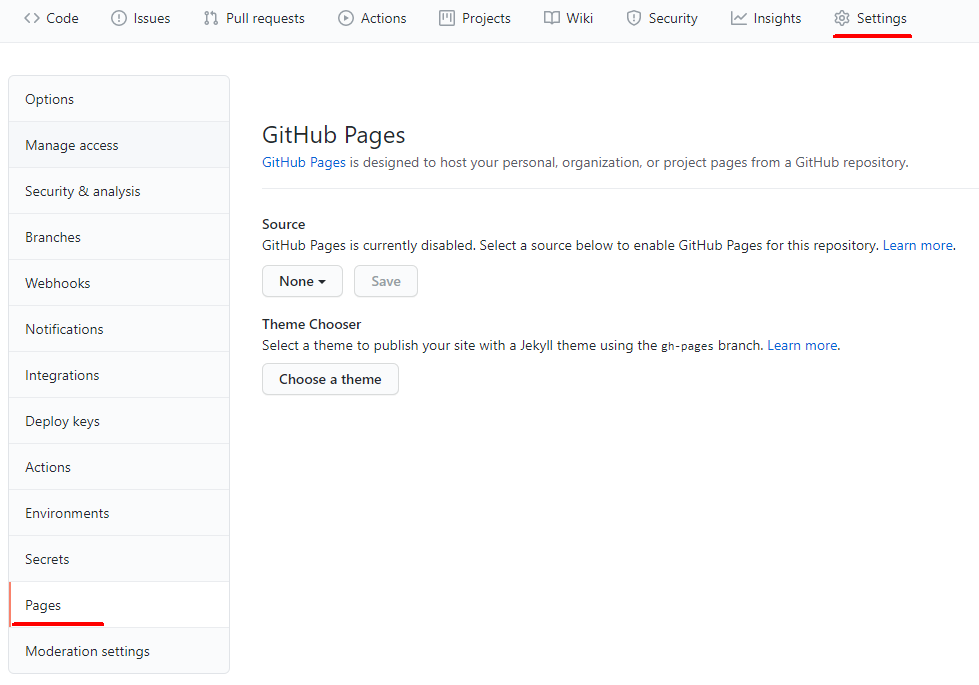
Task: Open Notifications settings
Action: (119, 329)
